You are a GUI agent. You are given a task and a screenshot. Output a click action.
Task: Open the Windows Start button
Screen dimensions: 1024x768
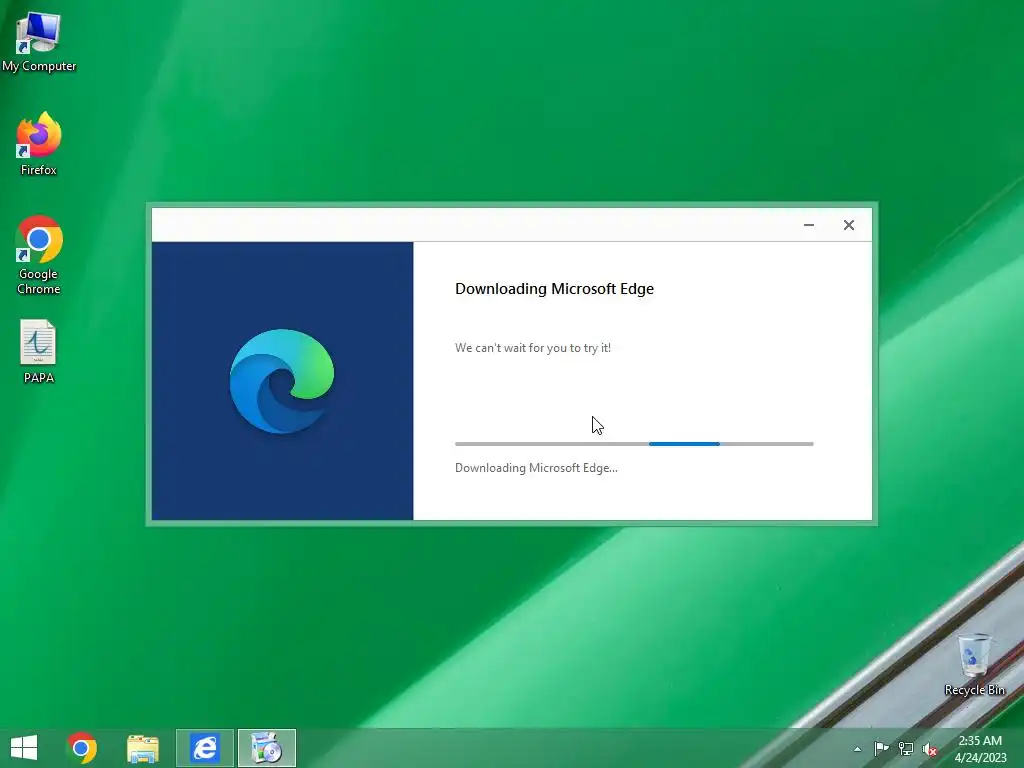point(24,748)
